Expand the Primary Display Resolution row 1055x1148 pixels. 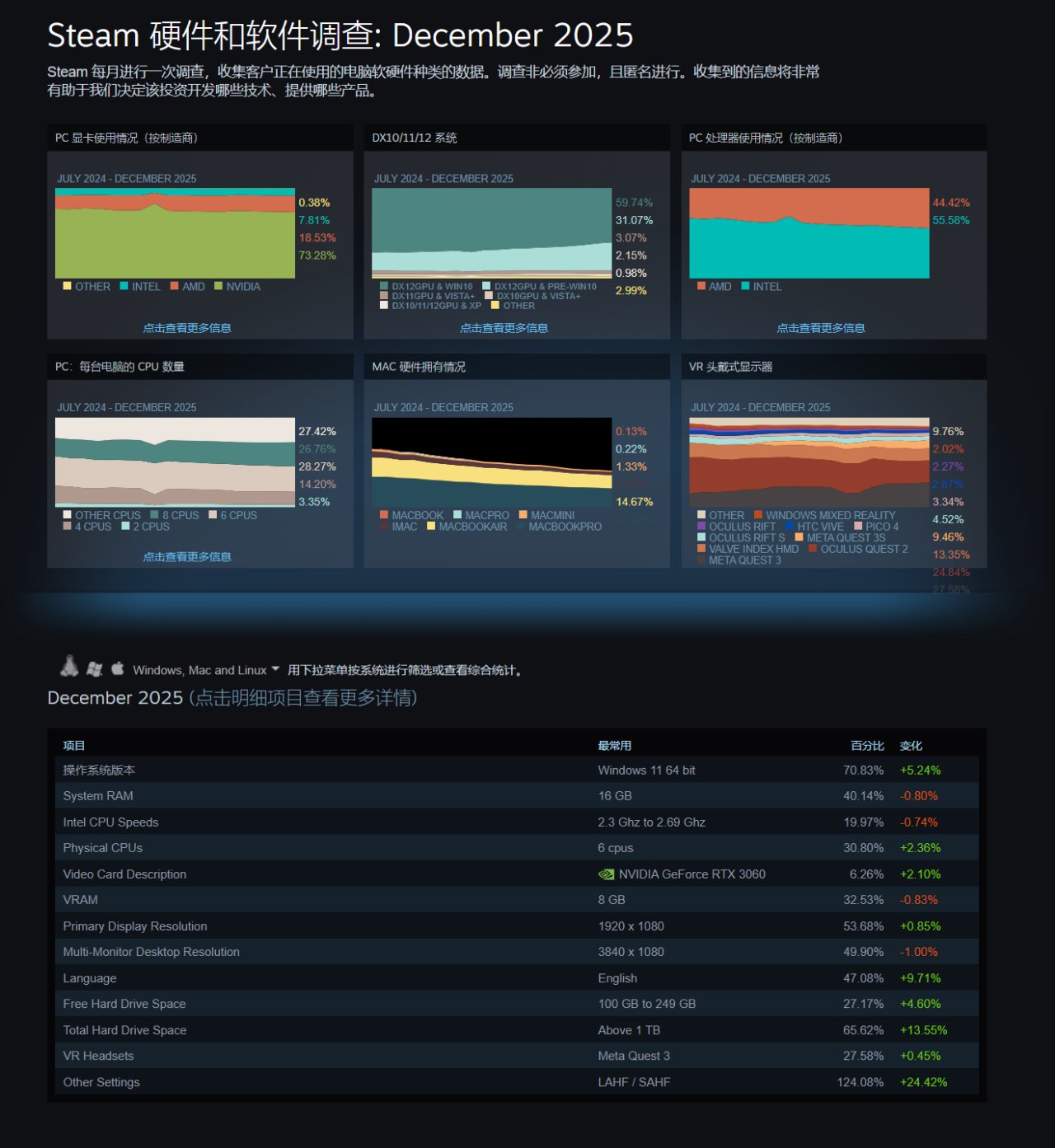tap(517, 926)
